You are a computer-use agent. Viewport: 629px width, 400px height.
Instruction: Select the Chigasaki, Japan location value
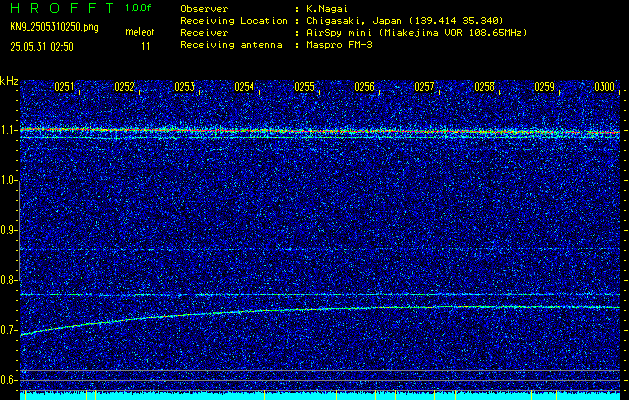pos(405,21)
